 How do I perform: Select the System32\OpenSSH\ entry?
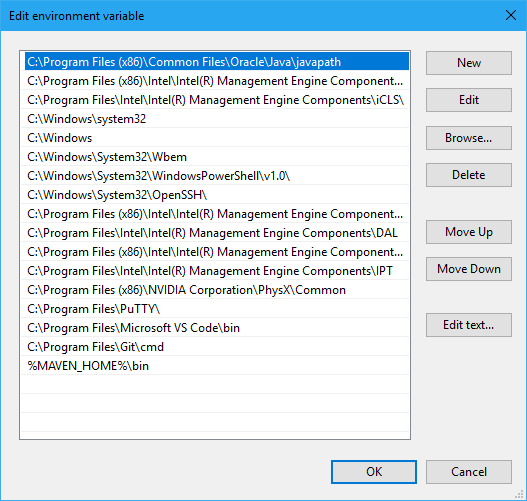click(215, 195)
